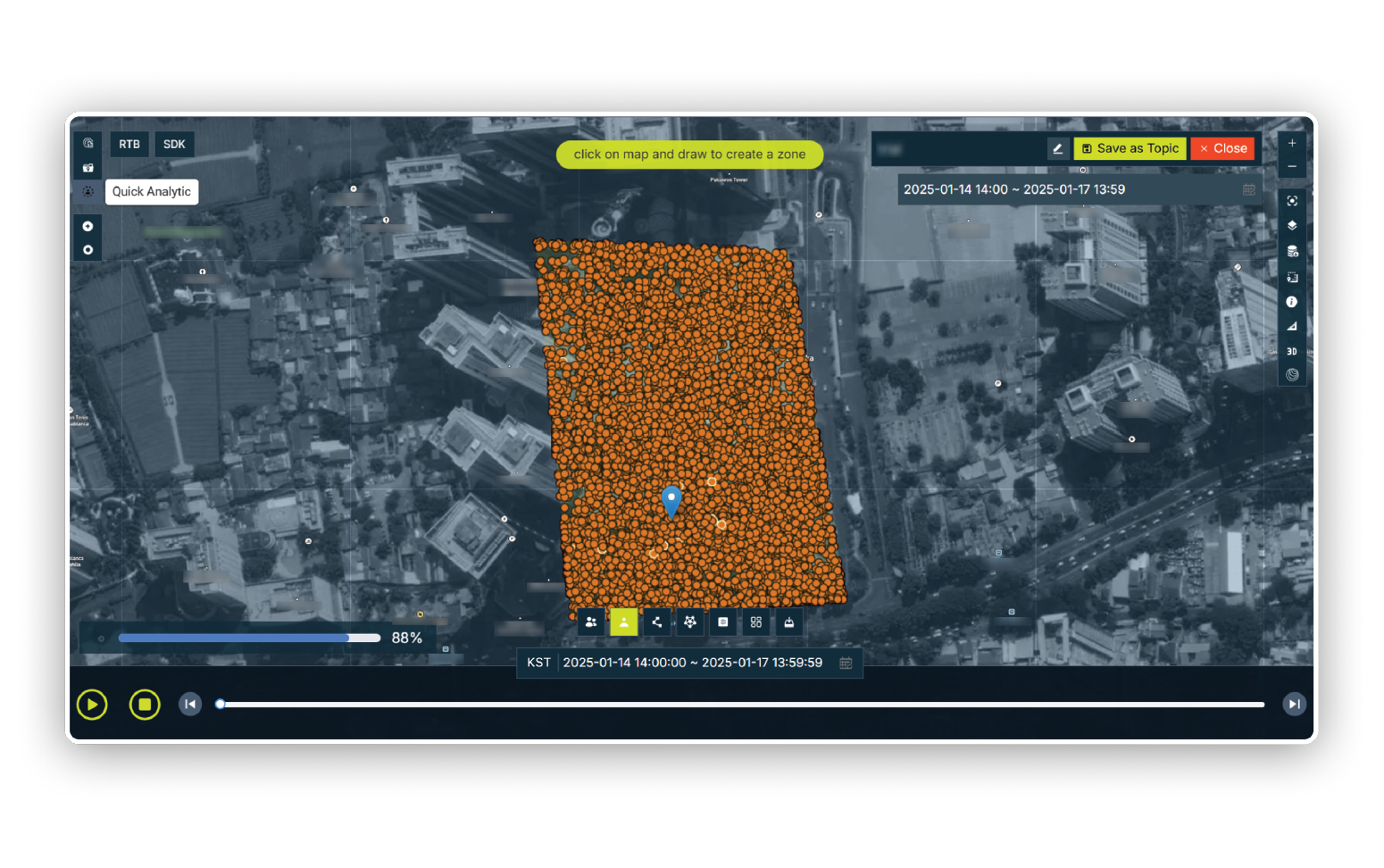The width and height of the screenshot is (1384, 868).
Task: Switch to the SDK data source
Action: point(174,144)
